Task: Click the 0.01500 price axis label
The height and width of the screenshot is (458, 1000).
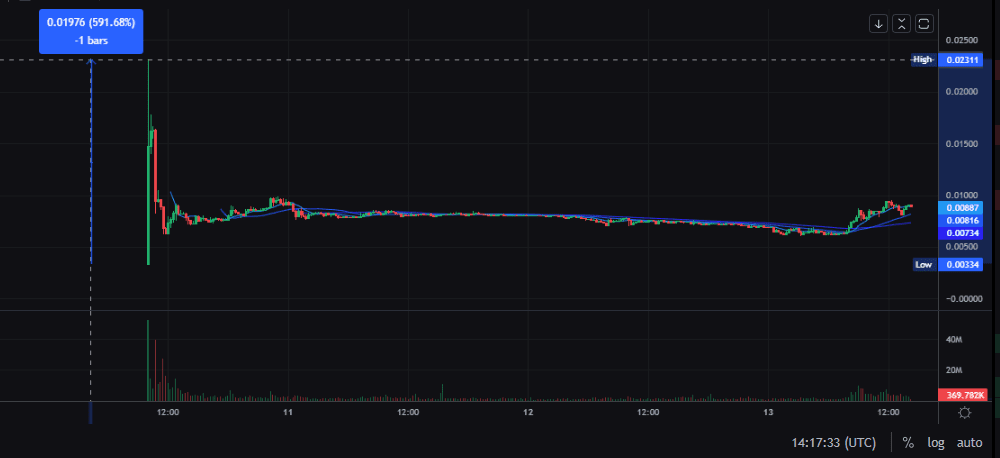Action: click(x=962, y=144)
